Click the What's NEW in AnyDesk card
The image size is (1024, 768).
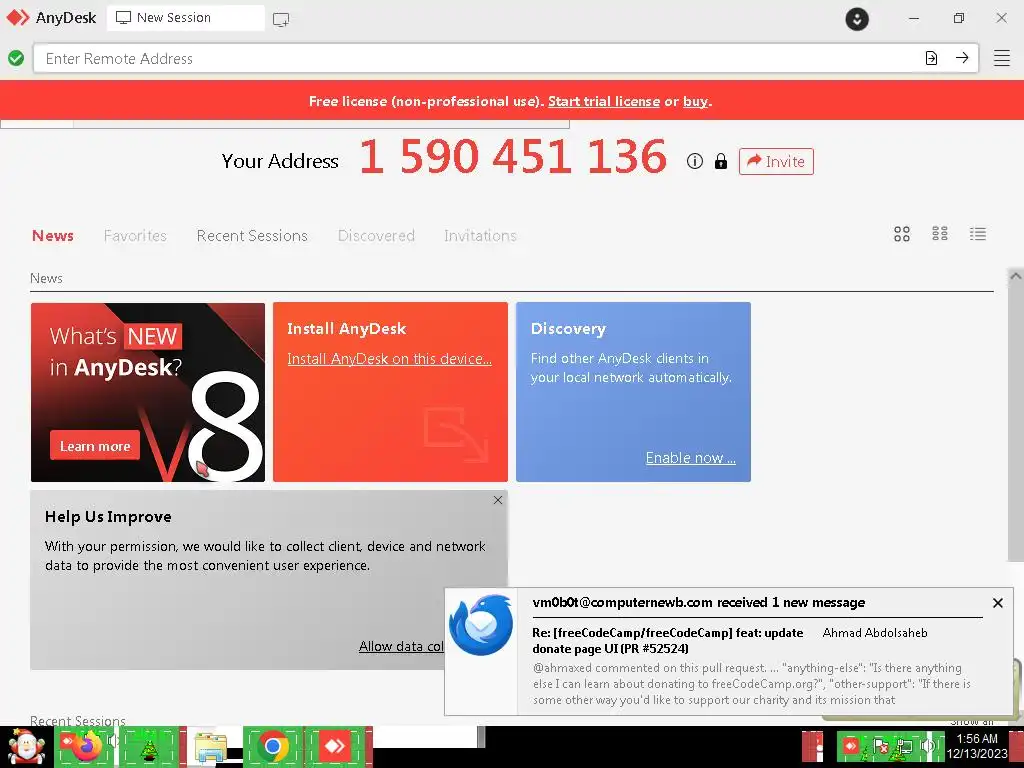click(148, 392)
